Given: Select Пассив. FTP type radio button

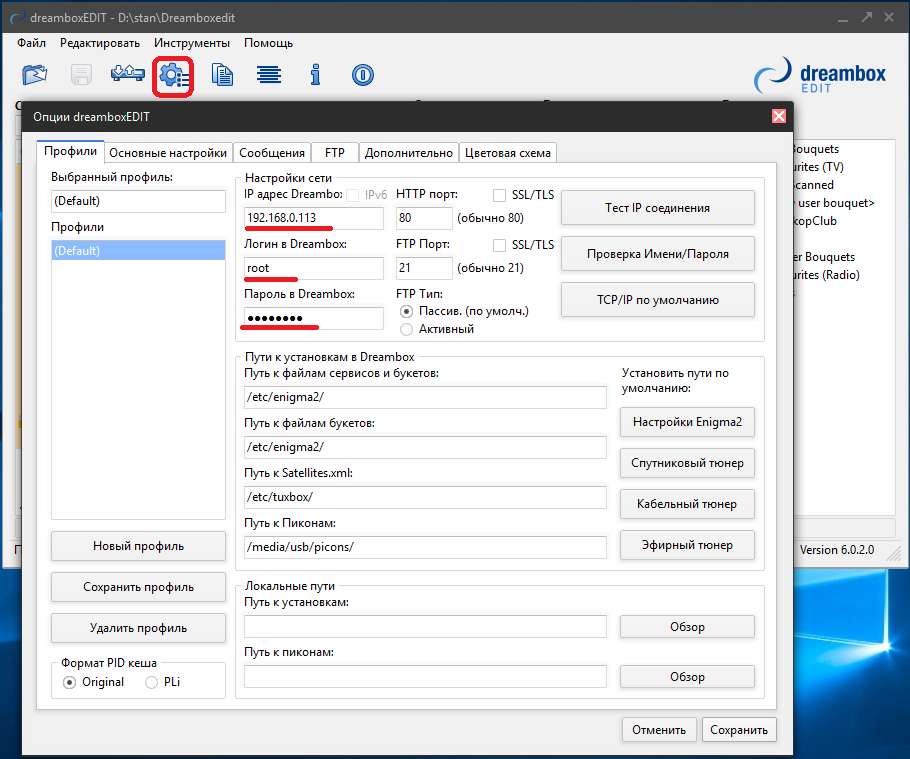Looking at the screenshot, I should tap(406, 312).
